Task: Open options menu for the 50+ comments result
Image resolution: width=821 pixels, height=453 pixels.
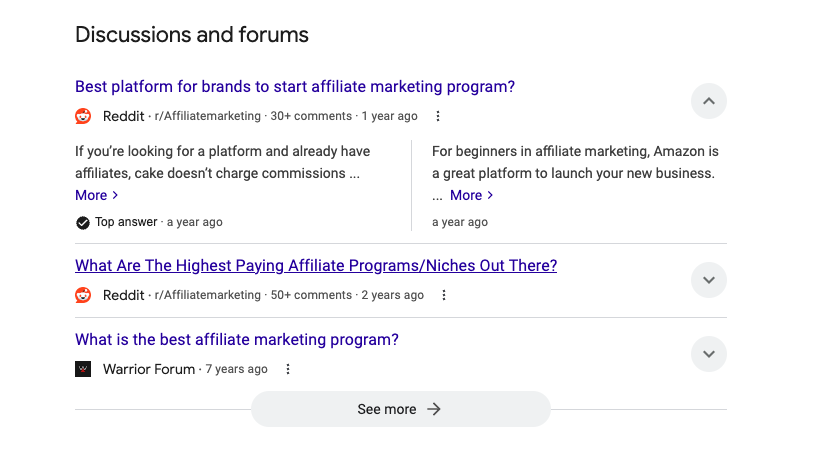Action: point(444,295)
